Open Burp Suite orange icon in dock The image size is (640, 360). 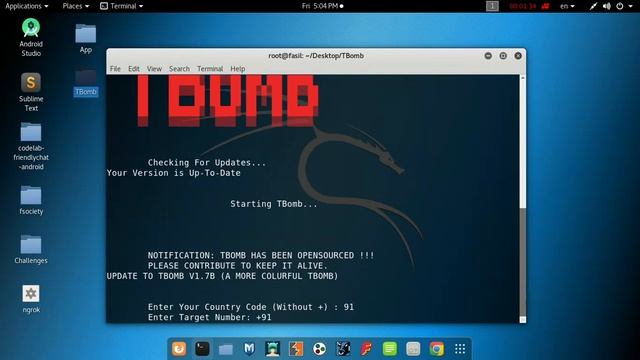tap(296, 349)
